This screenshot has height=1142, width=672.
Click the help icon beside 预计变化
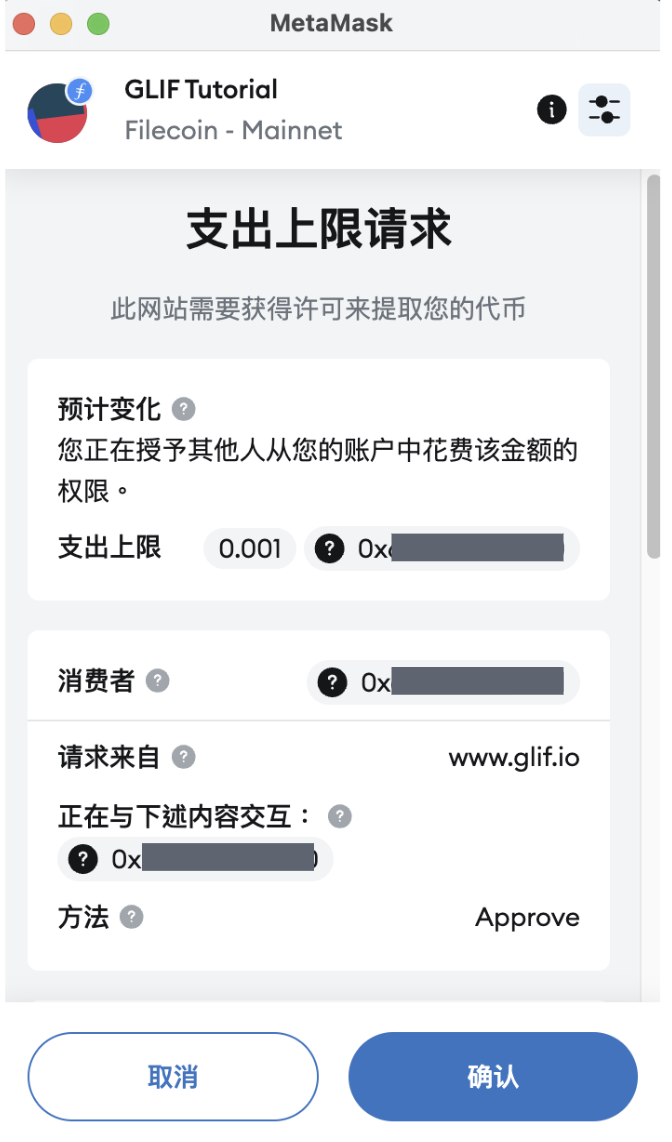[x=182, y=409]
